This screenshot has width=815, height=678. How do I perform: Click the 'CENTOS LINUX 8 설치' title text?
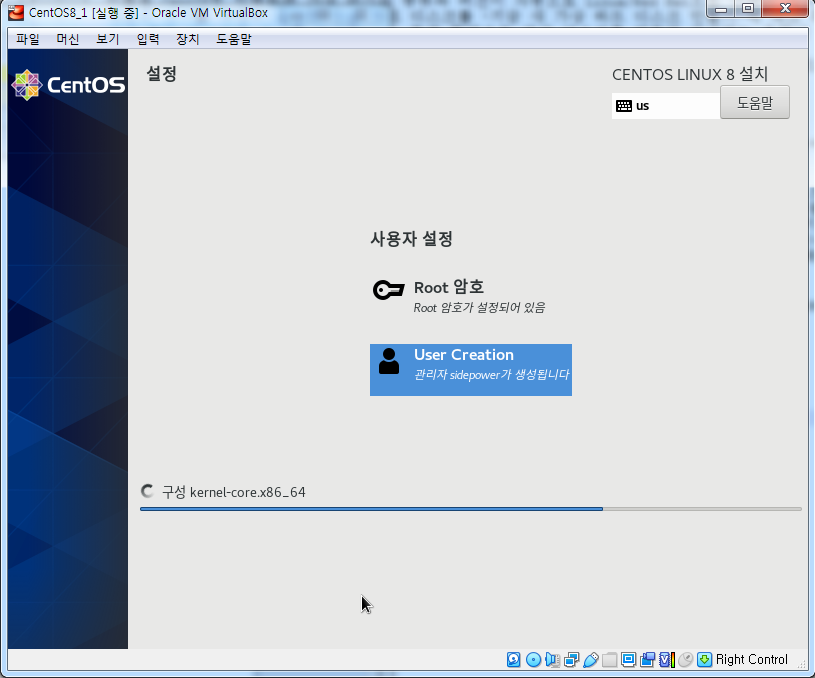[x=690, y=74]
